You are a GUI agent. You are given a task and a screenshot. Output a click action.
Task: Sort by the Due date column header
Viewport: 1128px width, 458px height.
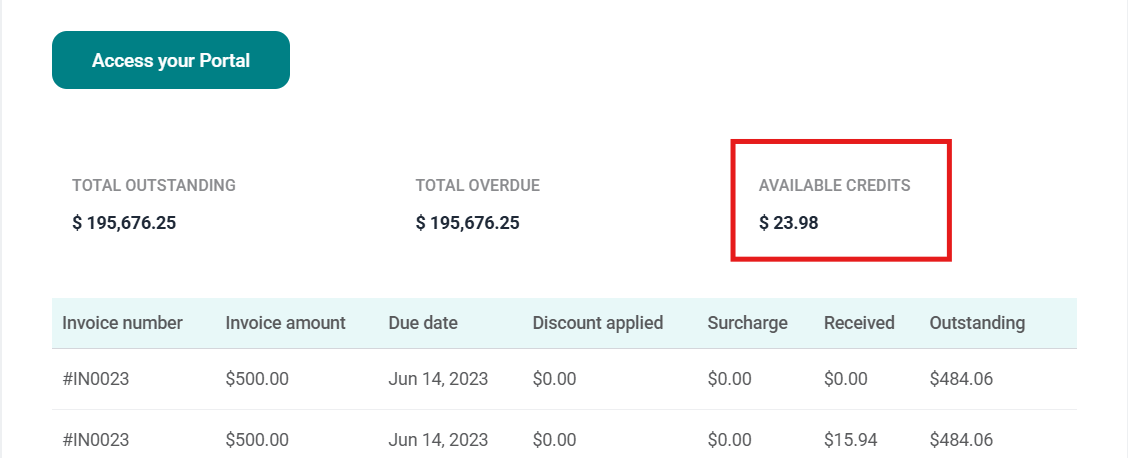pyautogui.click(x=423, y=323)
